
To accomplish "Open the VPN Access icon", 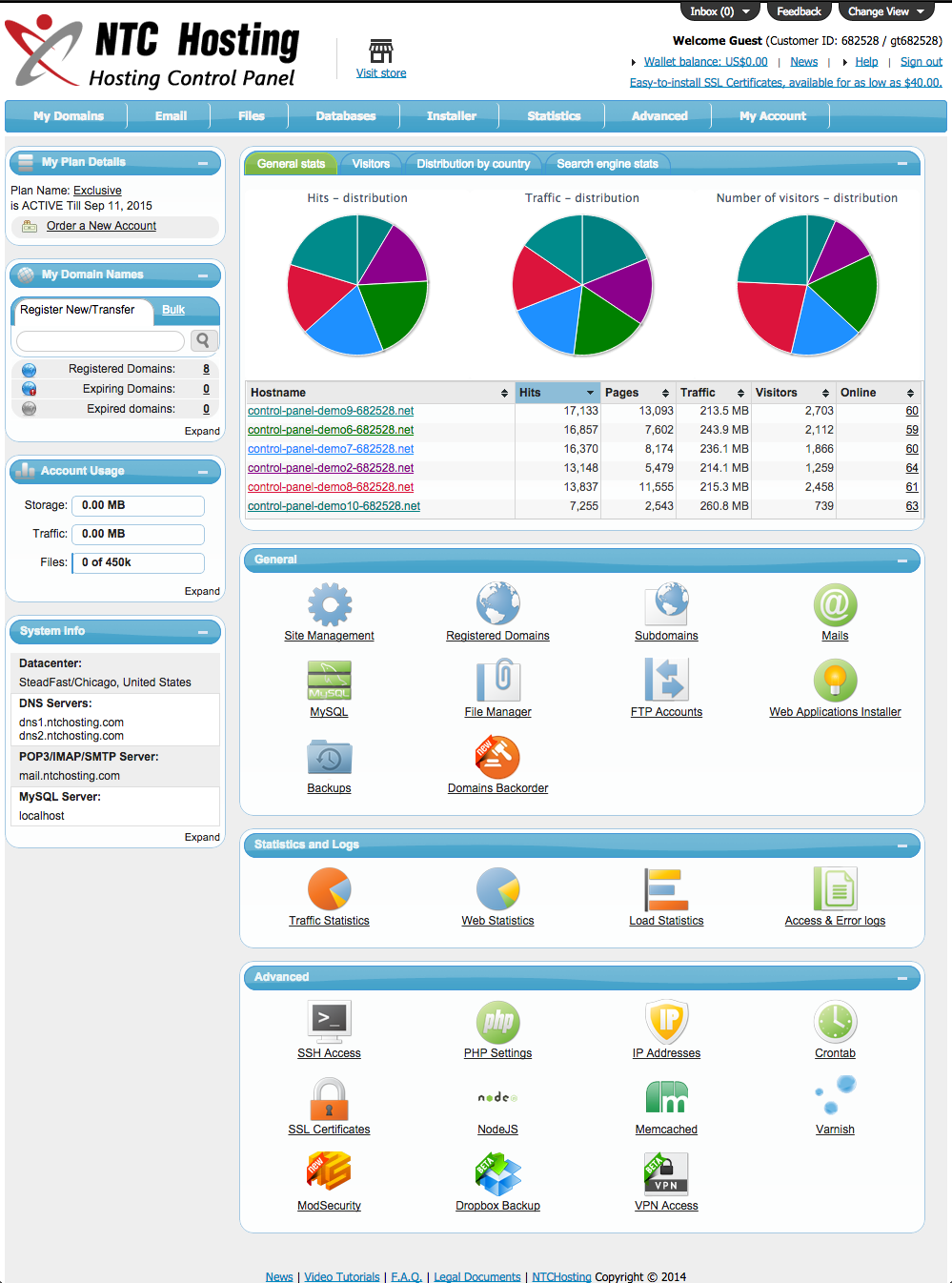I will pos(667,1174).
